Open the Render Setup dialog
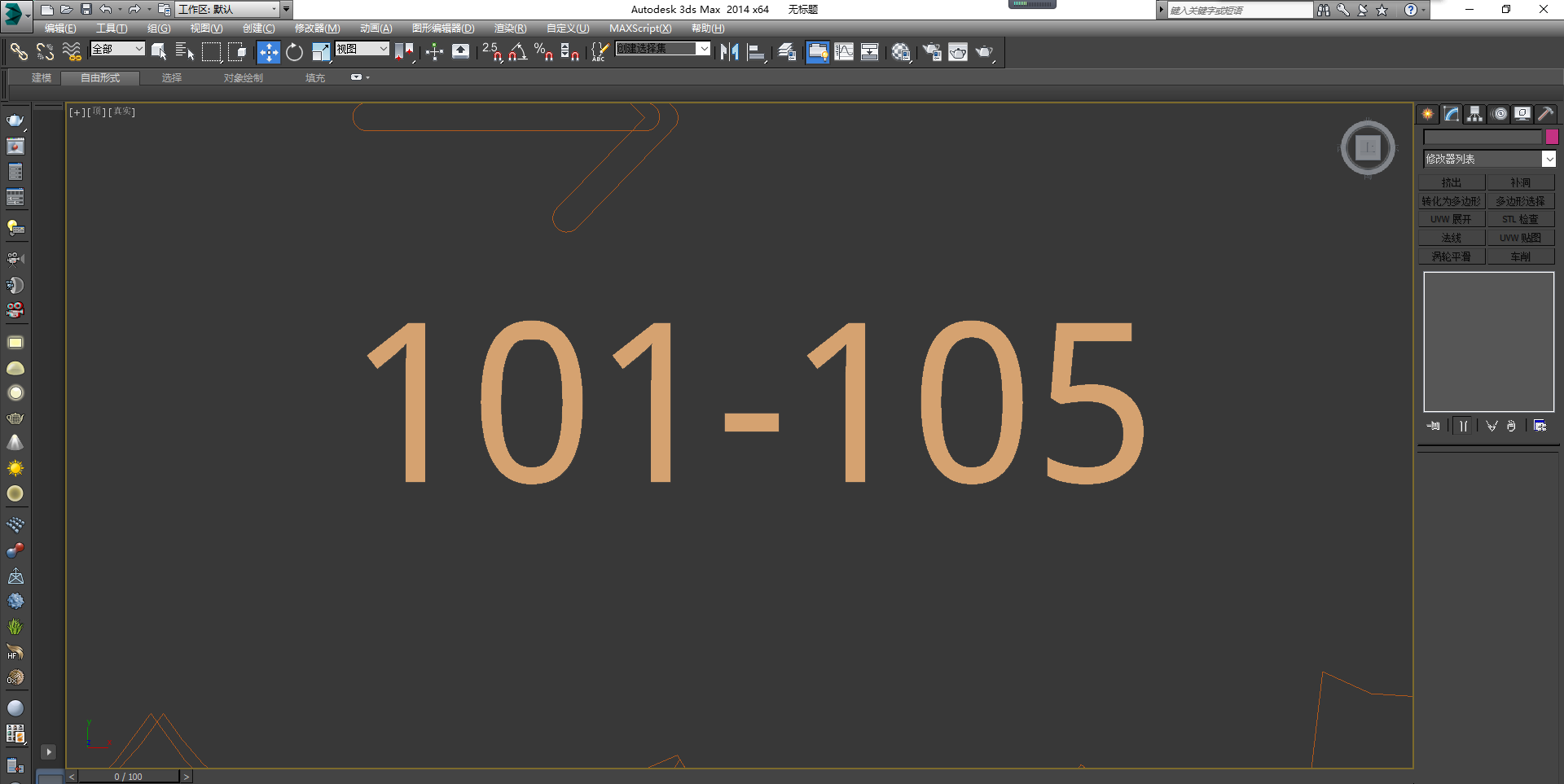The image size is (1564, 784). click(x=932, y=52)
